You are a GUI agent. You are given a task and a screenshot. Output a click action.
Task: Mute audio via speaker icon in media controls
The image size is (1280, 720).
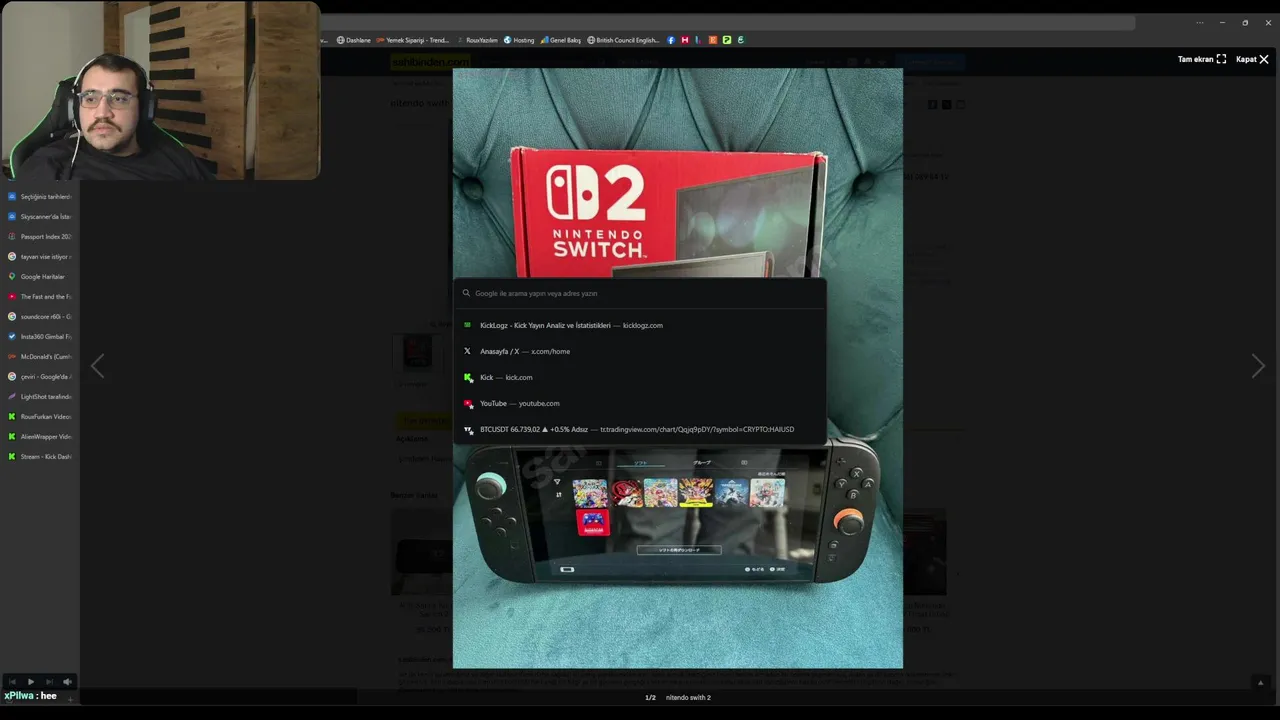pyautogui.click(x=67, y=682)
